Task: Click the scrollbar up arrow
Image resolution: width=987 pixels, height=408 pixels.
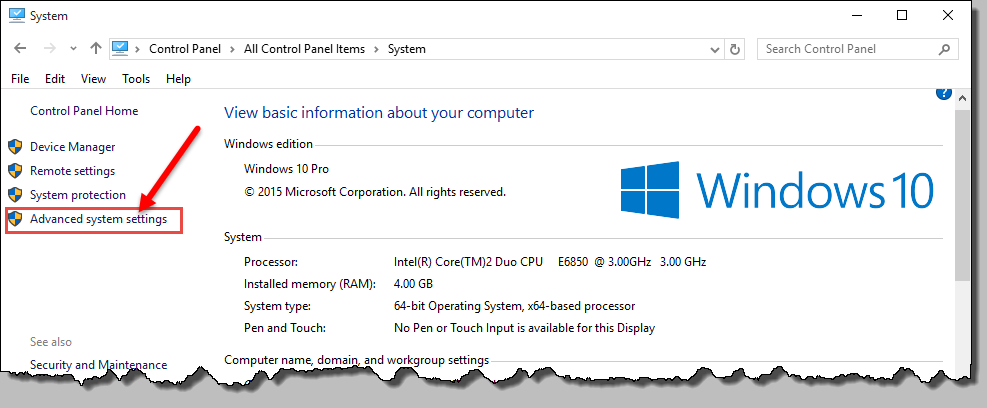Action: 961,98
